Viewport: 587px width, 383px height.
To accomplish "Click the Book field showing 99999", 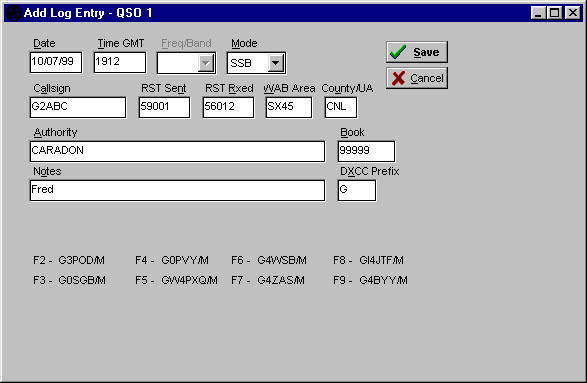I will (366, 151).
